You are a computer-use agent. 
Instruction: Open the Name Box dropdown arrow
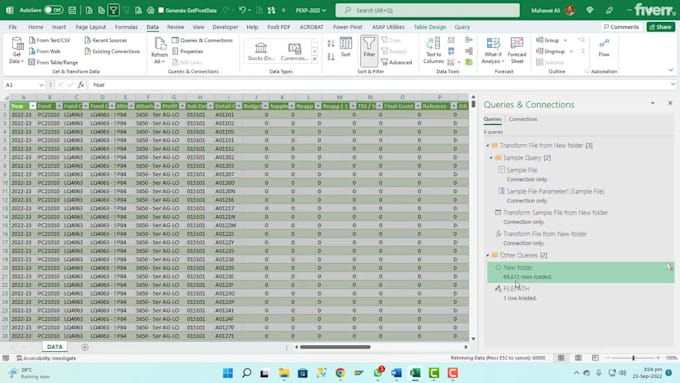pos(41,85)
